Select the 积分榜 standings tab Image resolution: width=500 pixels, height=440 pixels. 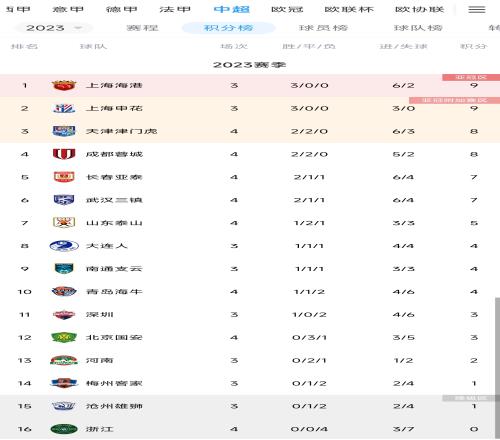coord(228,28)
